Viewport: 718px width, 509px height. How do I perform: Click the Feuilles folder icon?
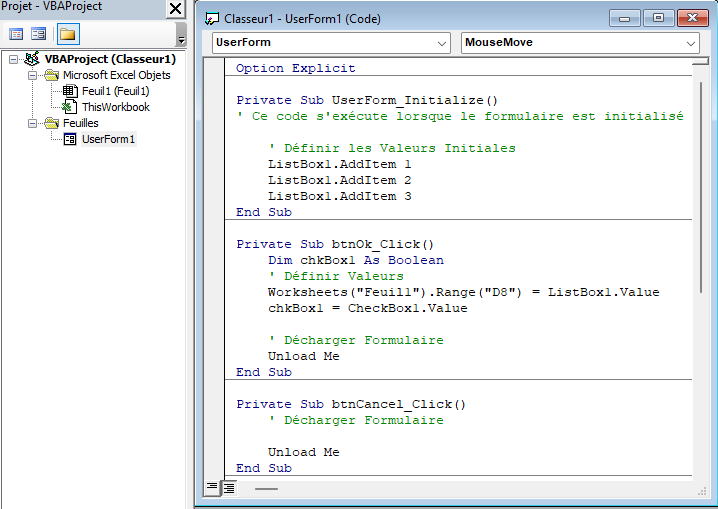[x=52, y=123]
